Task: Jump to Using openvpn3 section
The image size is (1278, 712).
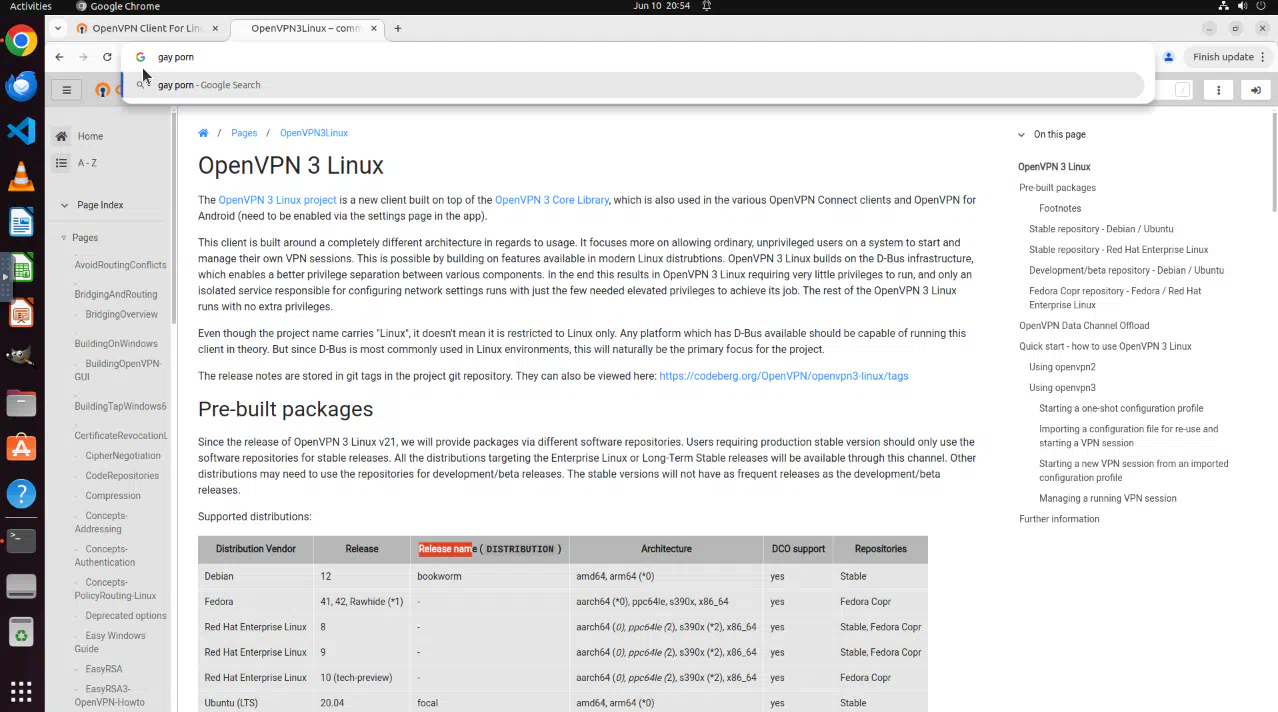Action: pos(1062,387)
